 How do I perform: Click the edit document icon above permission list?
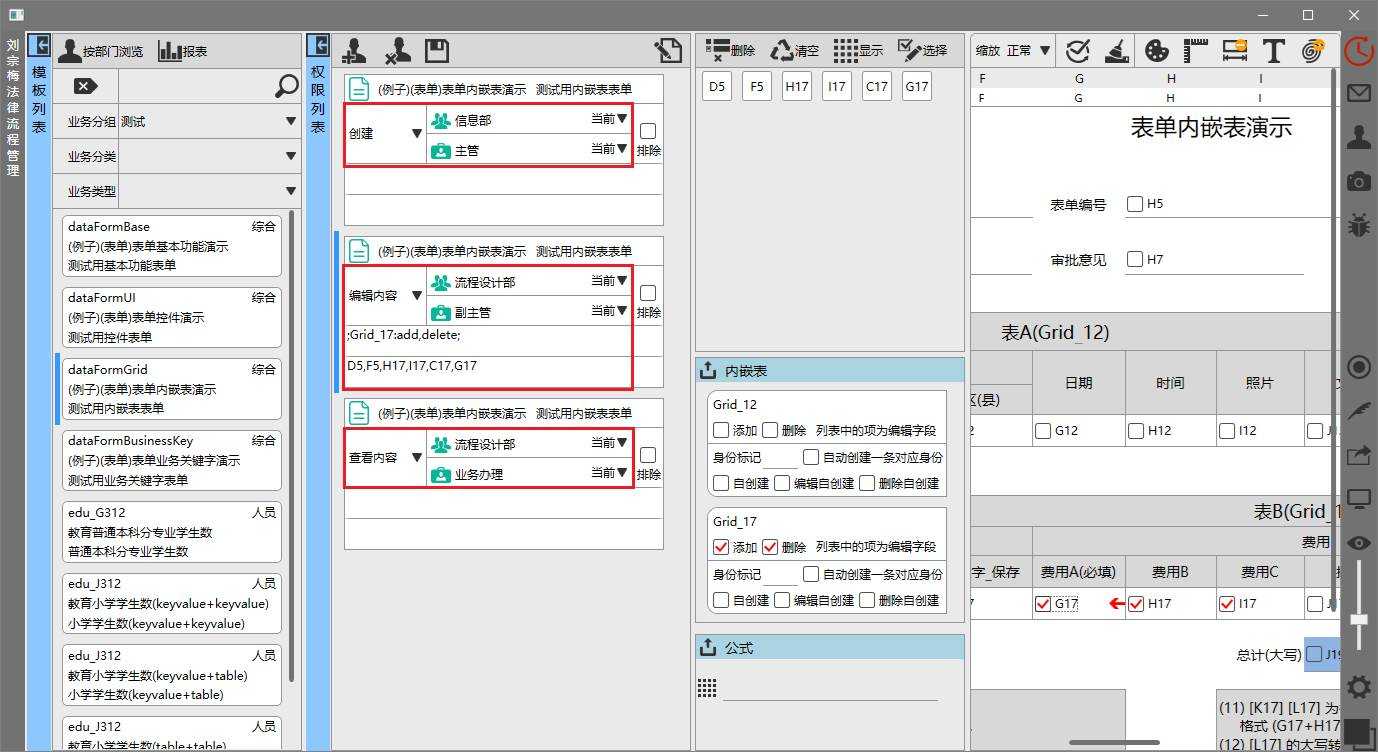pos(668,51)
